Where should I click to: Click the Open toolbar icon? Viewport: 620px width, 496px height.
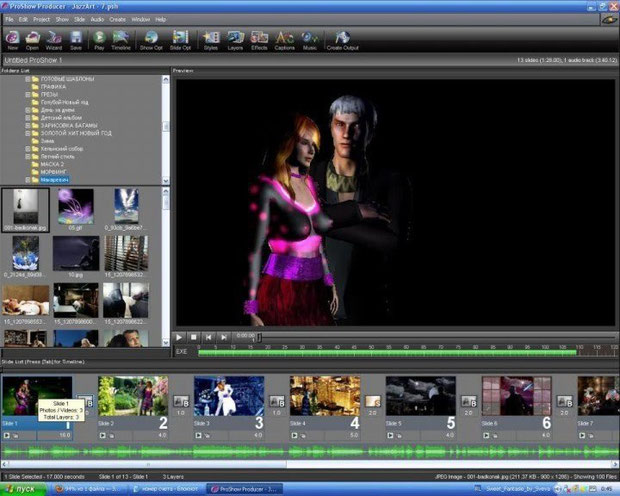32,40
